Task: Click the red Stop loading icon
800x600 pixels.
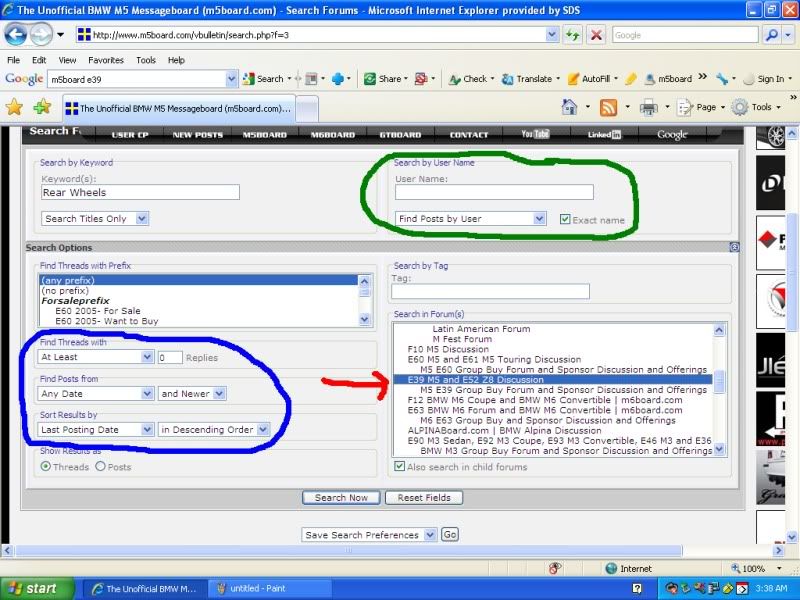Action: pyautogui.click(x=595, y=35)
